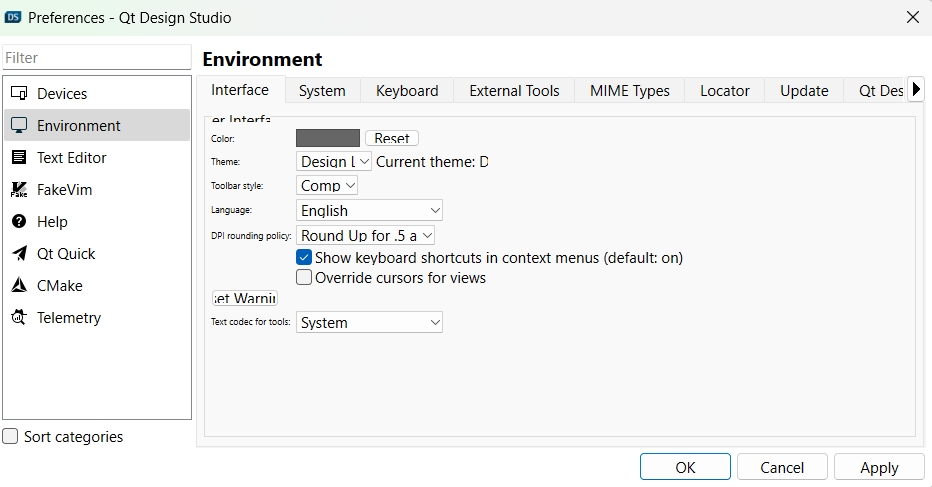Select CMake in category list
932x487 pixels.
tap(97, 286)
